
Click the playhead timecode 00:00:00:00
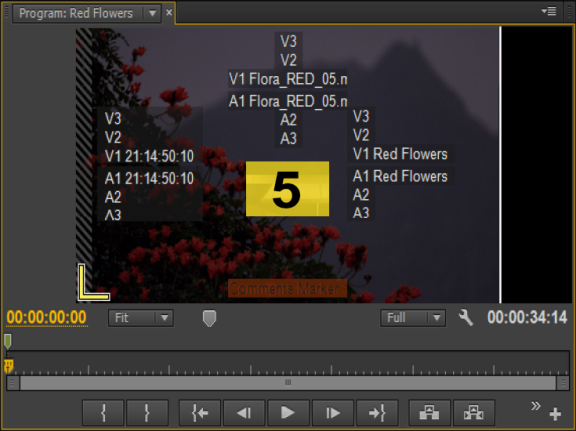[x=47, y=317]
